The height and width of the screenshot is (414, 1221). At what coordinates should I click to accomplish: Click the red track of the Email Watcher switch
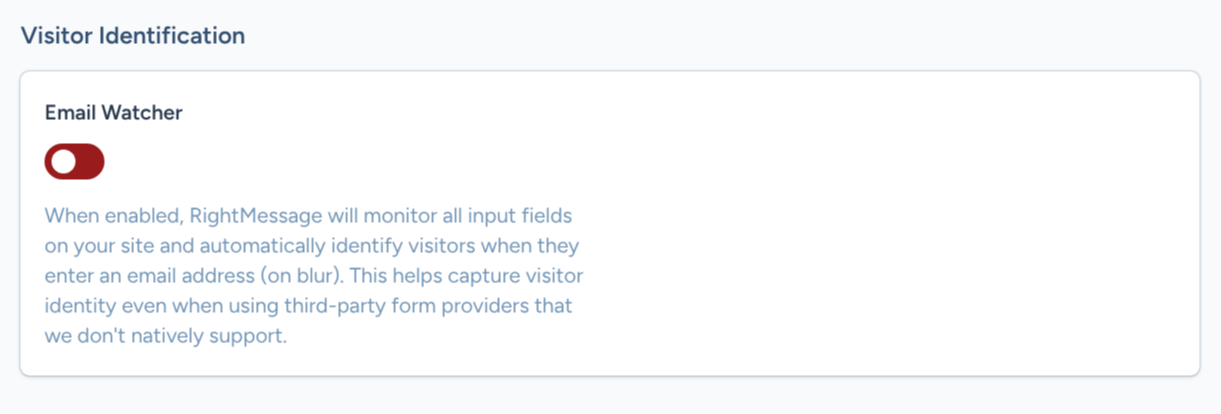click(x=89, y=162)
